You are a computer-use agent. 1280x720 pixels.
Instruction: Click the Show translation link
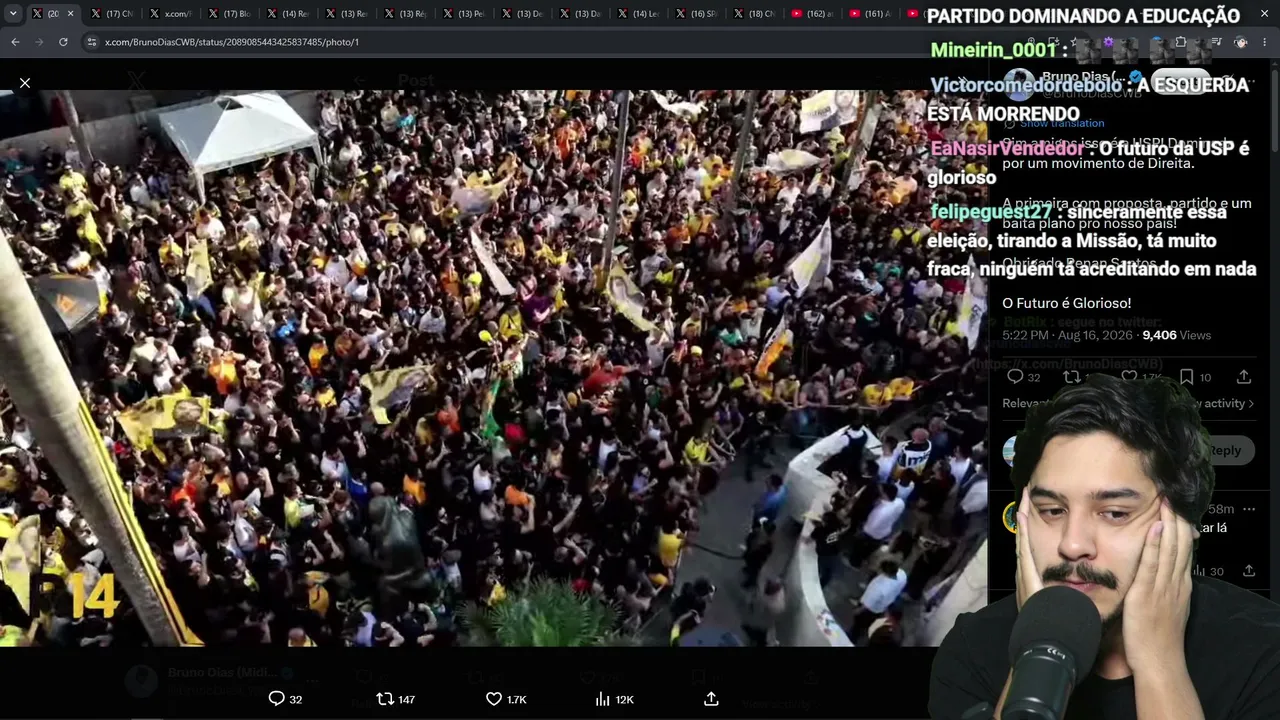[x=1062, y=123]
